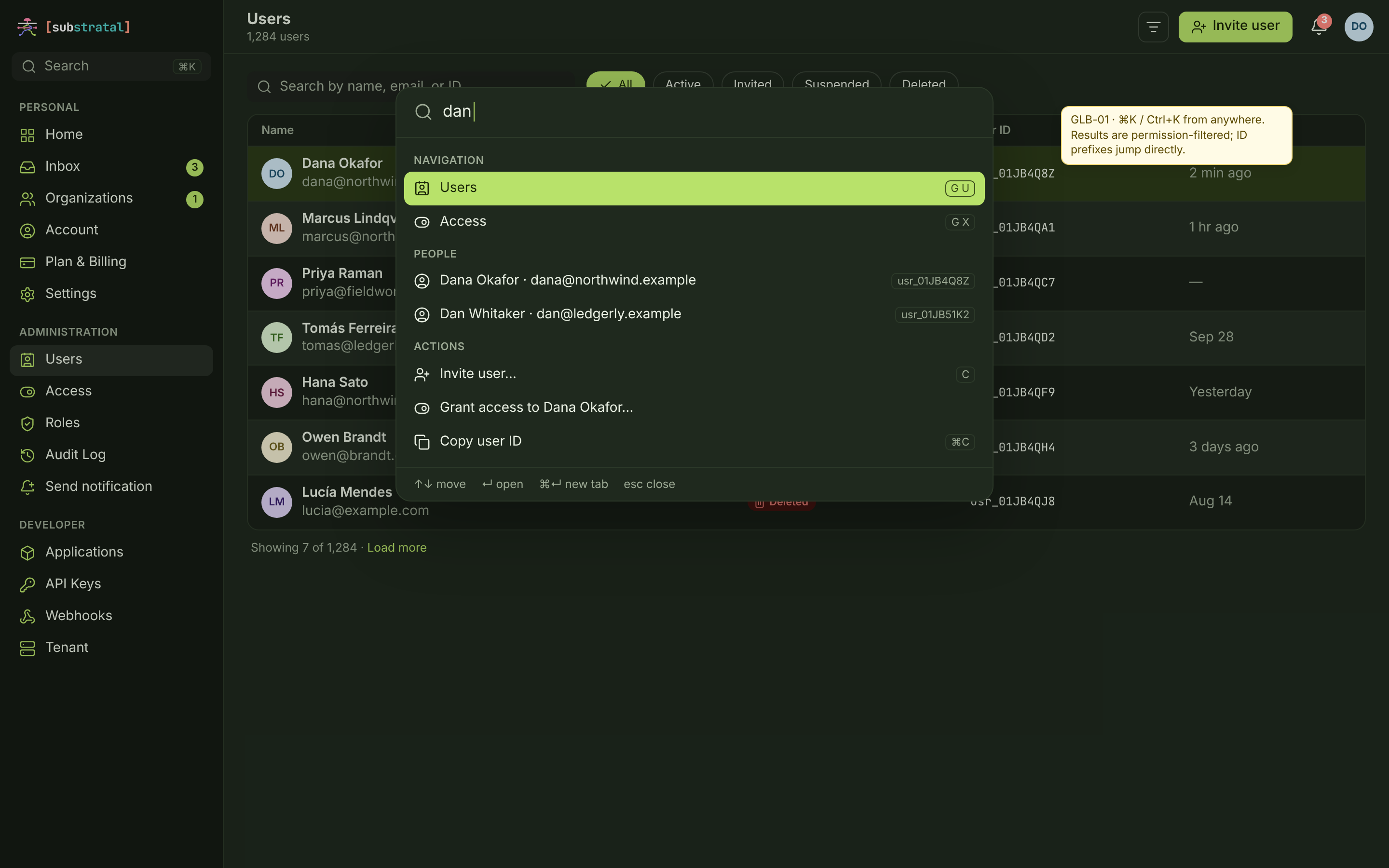The width and height of the screenshot is (1389, 868).
Task: Open the filter icon button in header
Action: tap(1153, 27)
